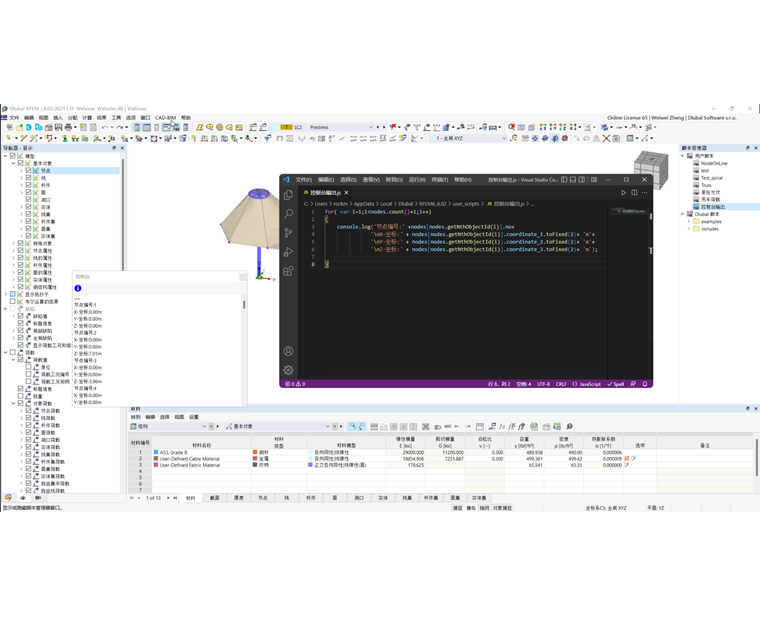The height and width of the screenshot is (617, 760).
Task: Click the VS Code split editor icon
Action: [634, 192]
